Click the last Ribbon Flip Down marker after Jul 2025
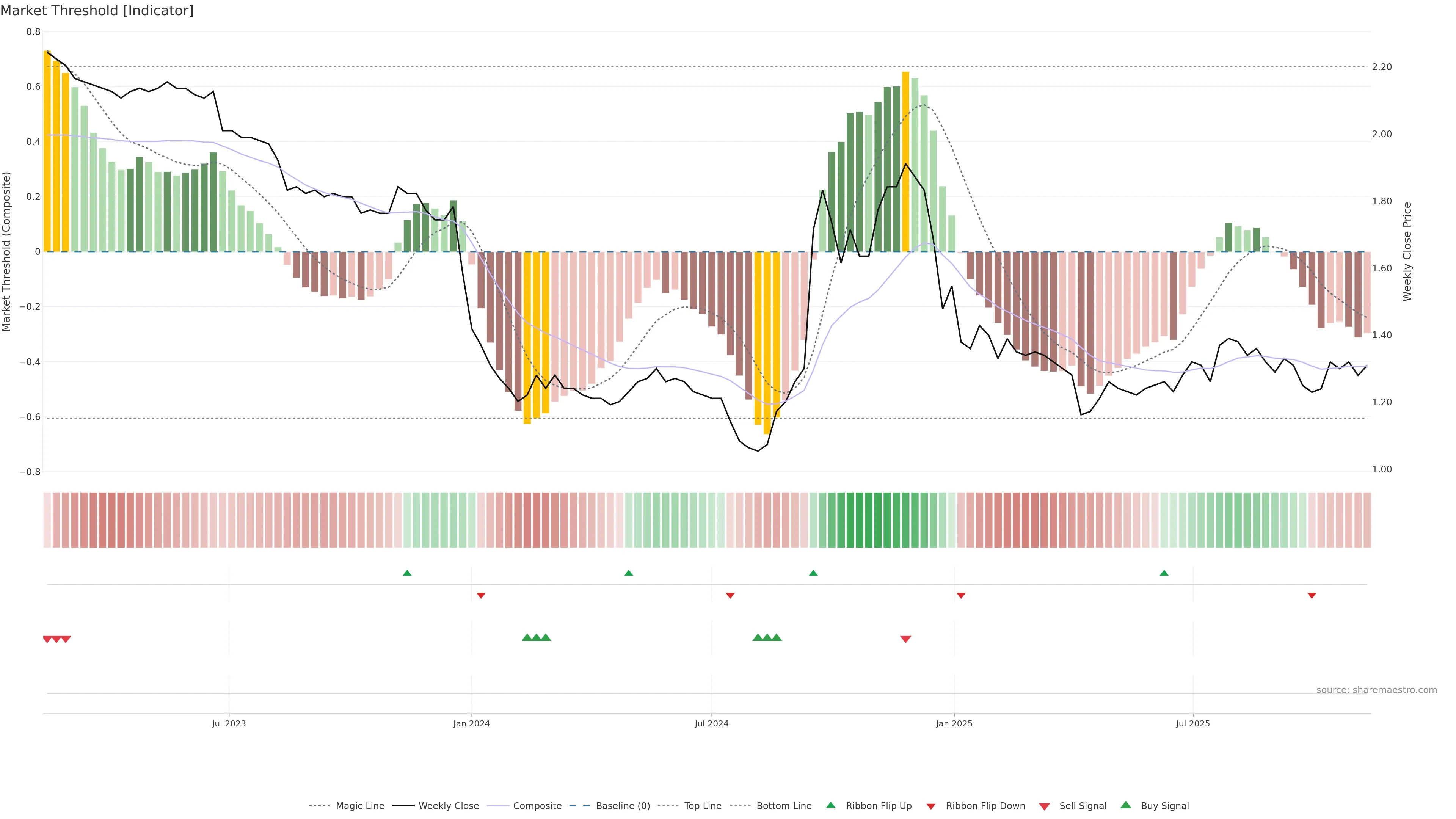 [1312, 595]
